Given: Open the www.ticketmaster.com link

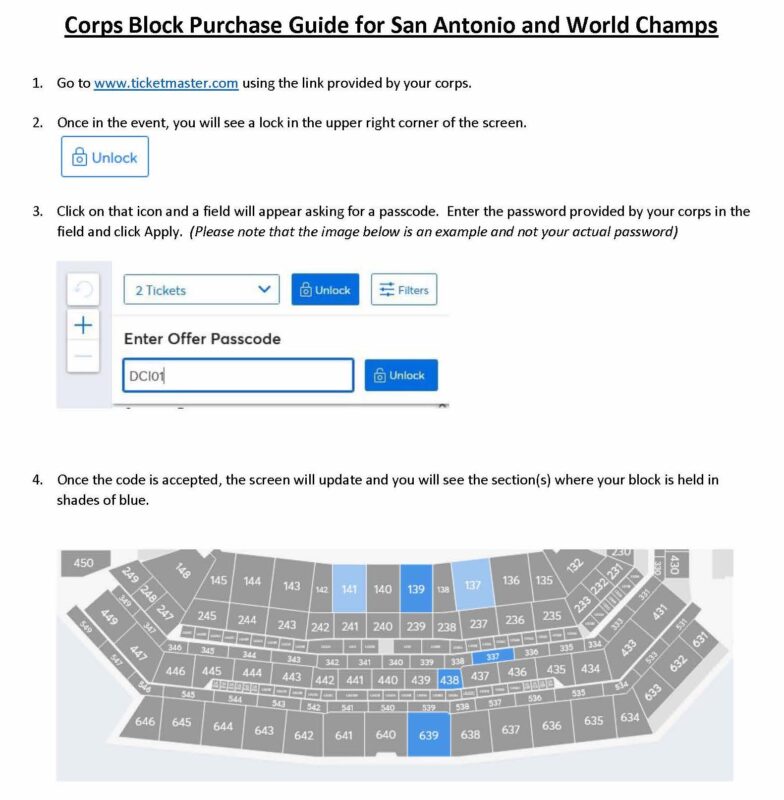Looking at the screenshot, I should pos(166,83).
